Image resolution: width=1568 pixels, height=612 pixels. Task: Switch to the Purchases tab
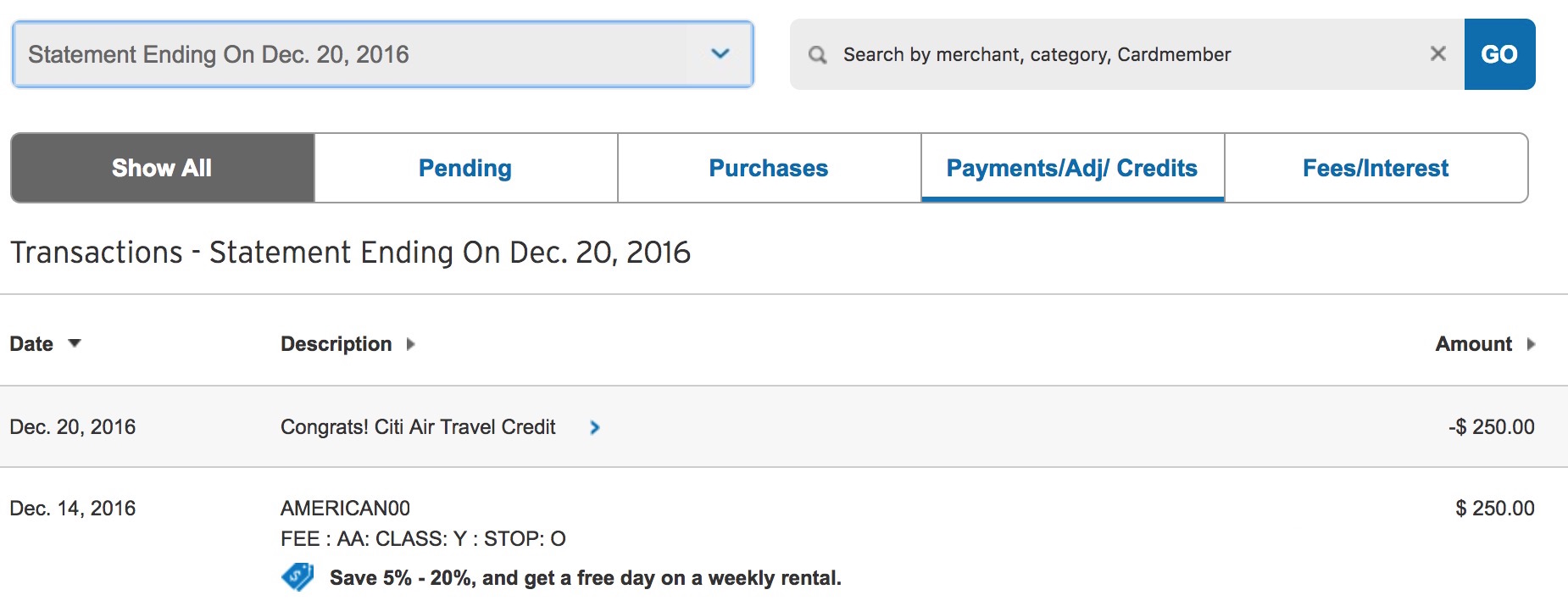tap(769, 168)
